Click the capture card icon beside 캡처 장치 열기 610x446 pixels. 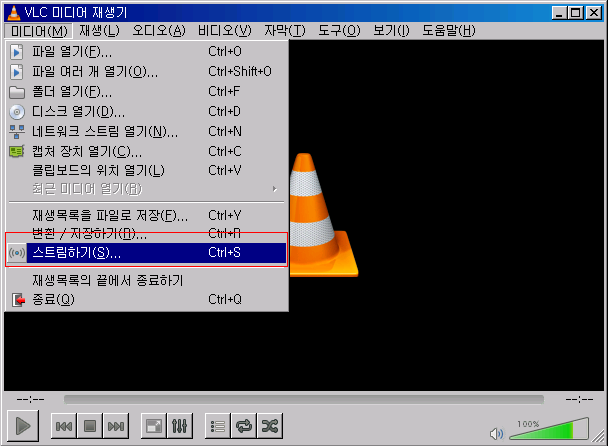click(17, 151)
